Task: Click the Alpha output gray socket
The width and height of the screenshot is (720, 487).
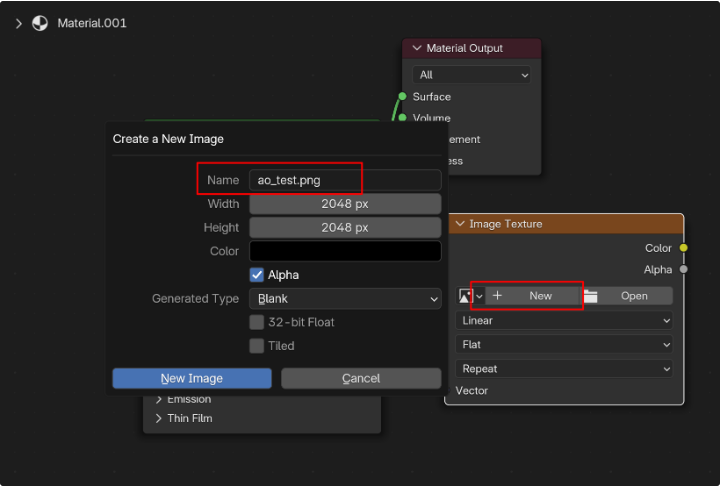Action: coord(684,270)
